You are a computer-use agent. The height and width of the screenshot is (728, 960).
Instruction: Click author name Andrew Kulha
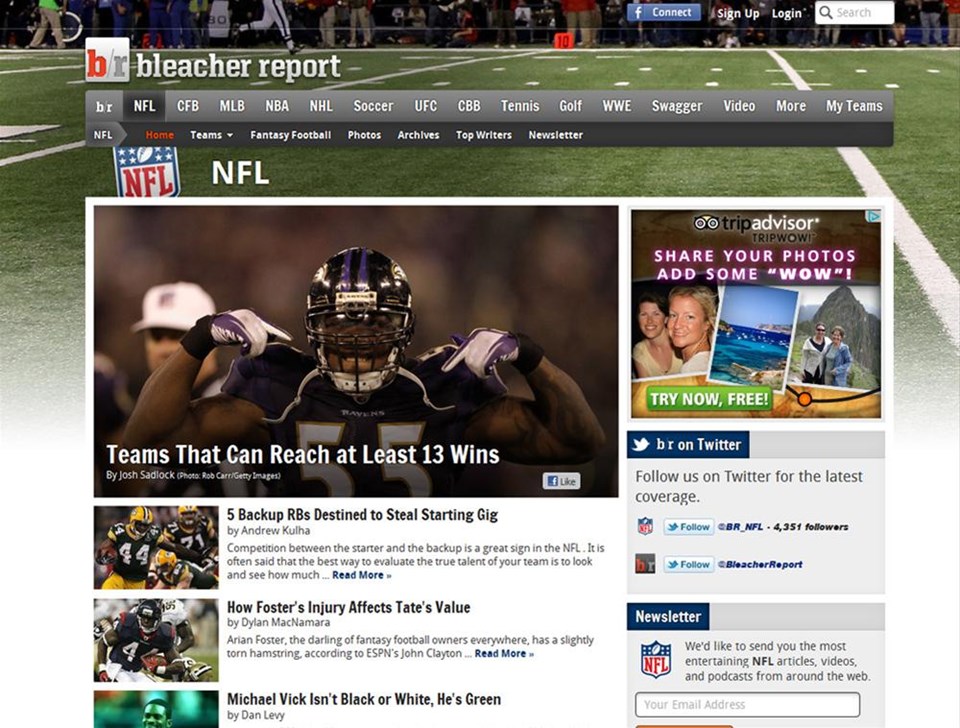pyautogui.click(x=276, y=531)
